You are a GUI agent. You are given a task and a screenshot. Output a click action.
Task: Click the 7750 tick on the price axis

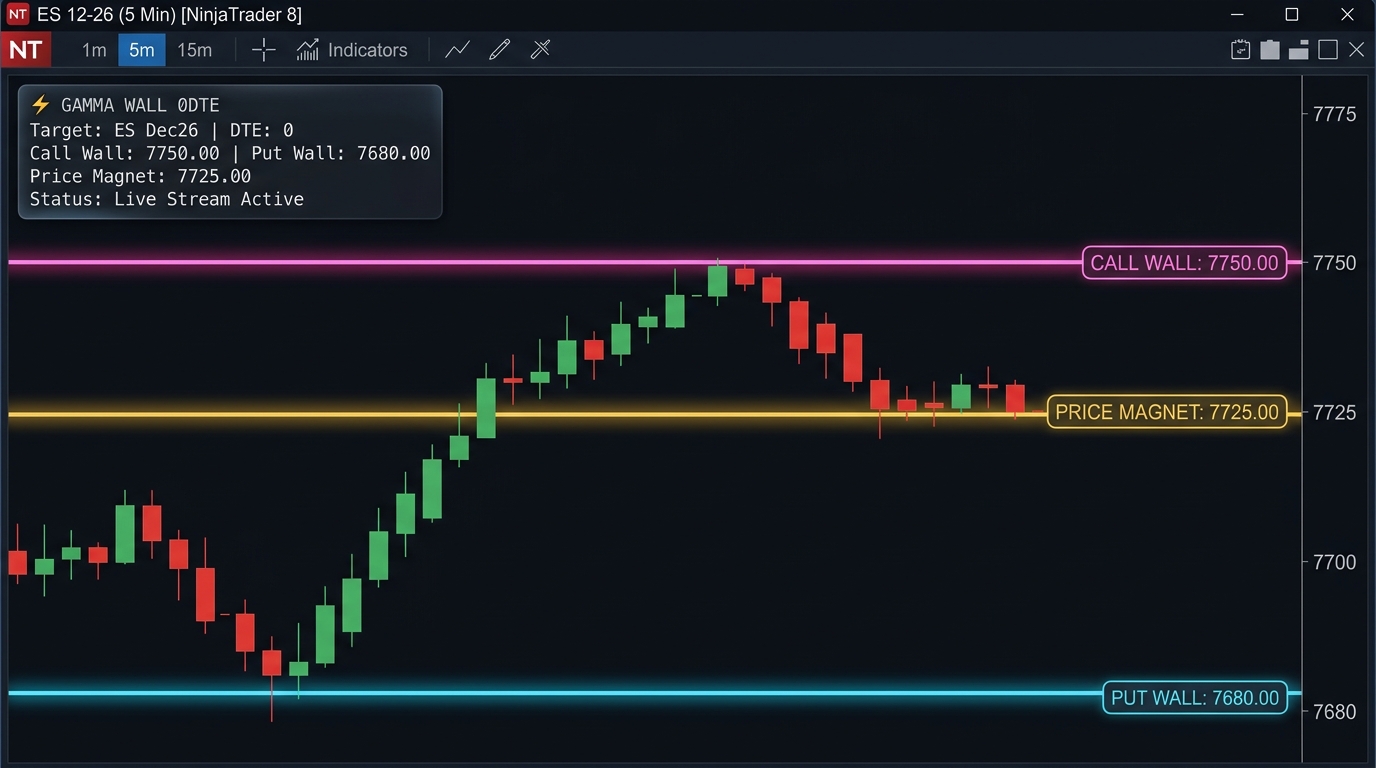pos(1334,263)
